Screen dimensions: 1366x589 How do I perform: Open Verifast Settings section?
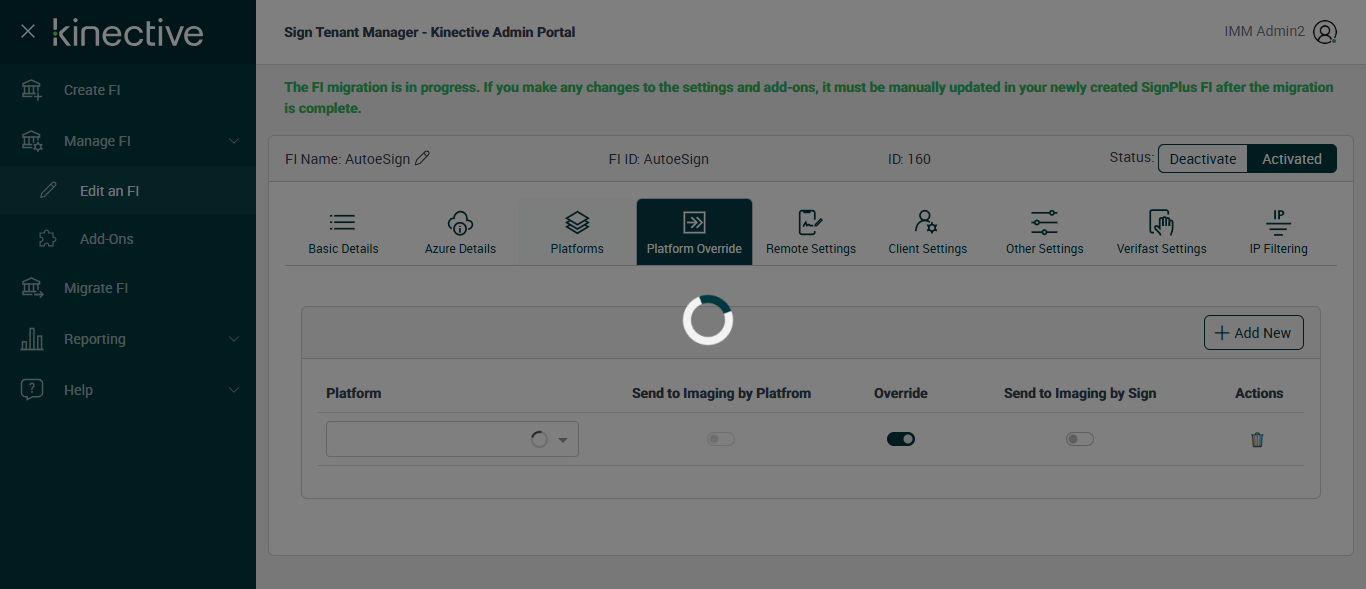(1161, 232)
